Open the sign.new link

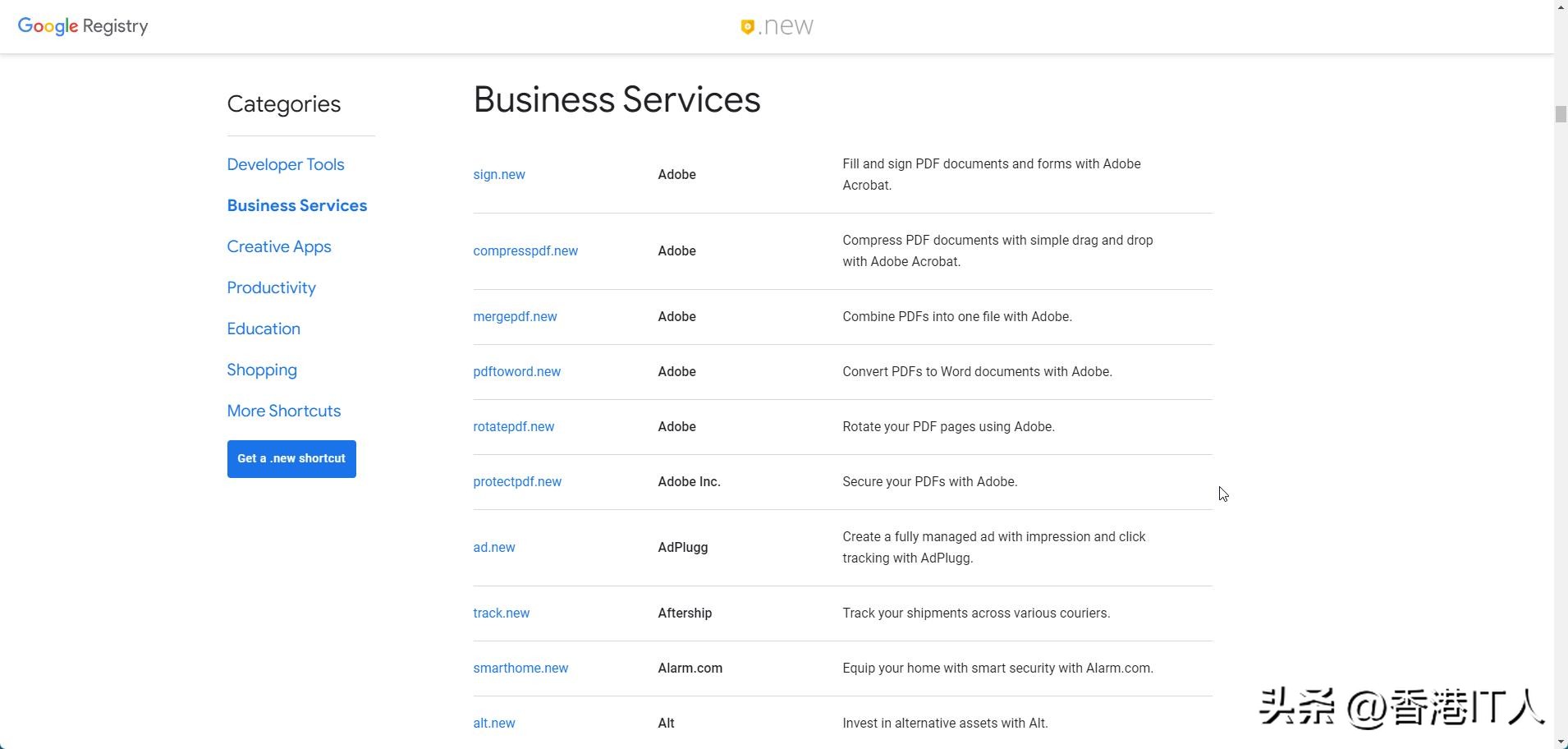click(x=499, y=175)
